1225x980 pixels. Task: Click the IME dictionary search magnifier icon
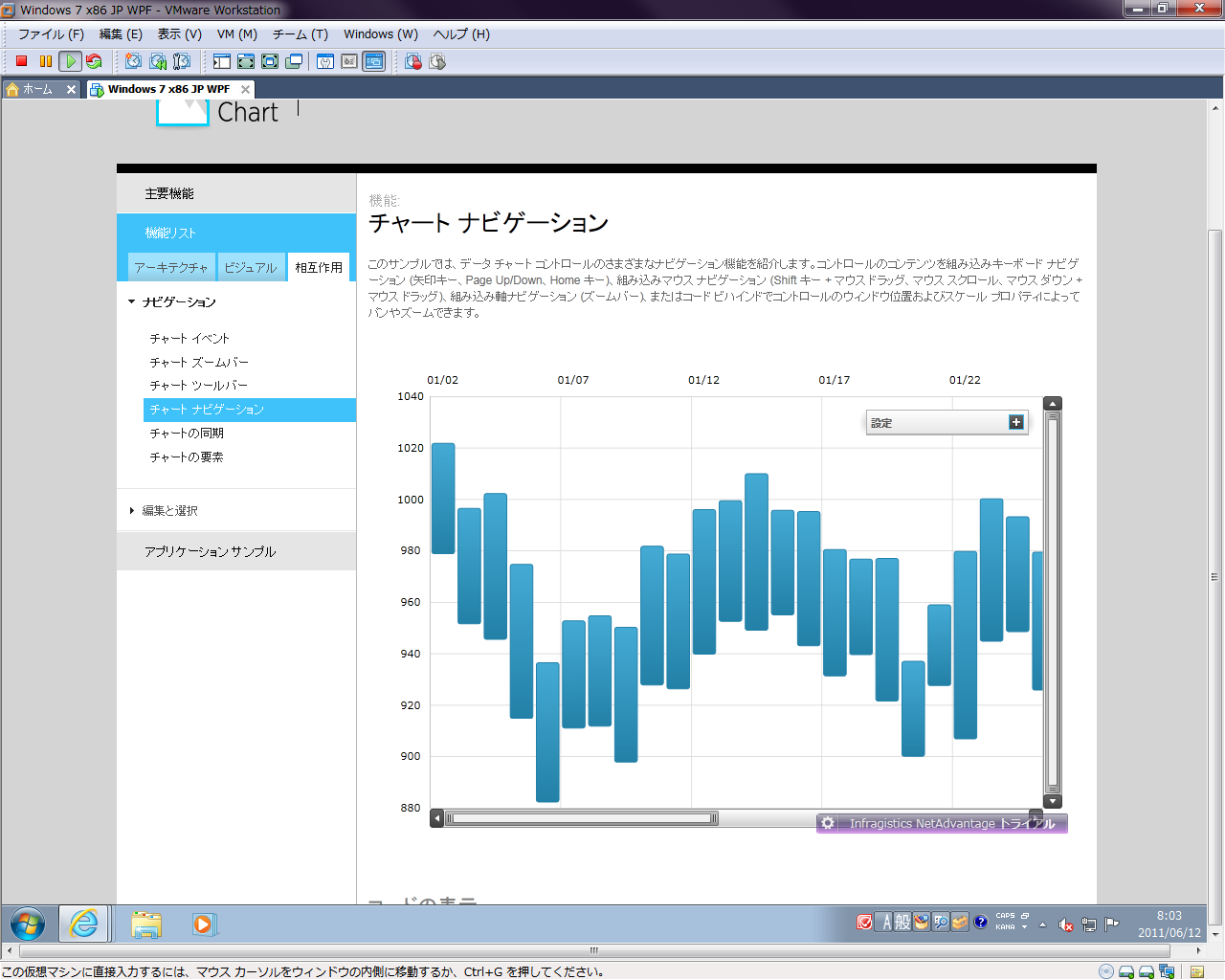point(941,923)
